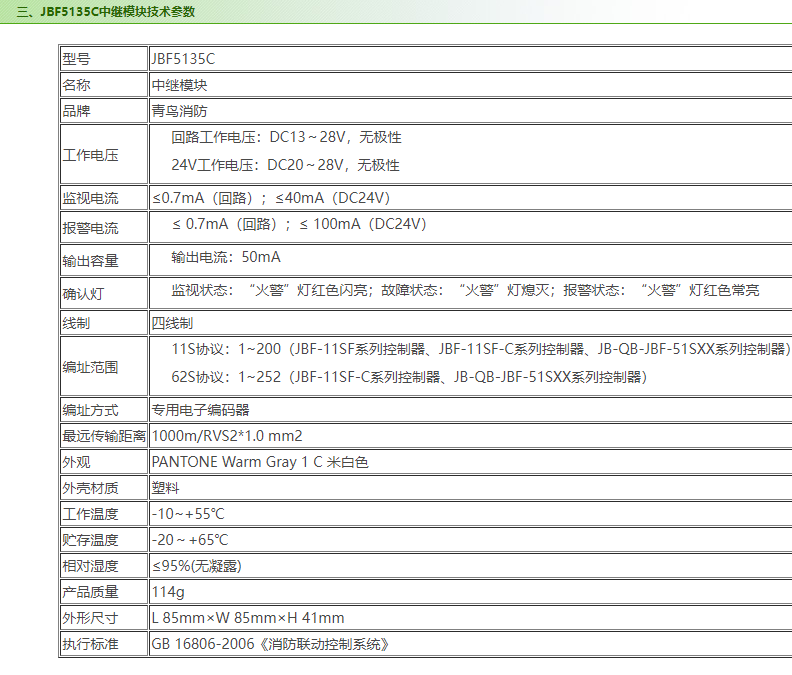792x675 pixels.
Task: Click the value 1000m/RVS2*1.0 mm2
Action: click(227, 436)
